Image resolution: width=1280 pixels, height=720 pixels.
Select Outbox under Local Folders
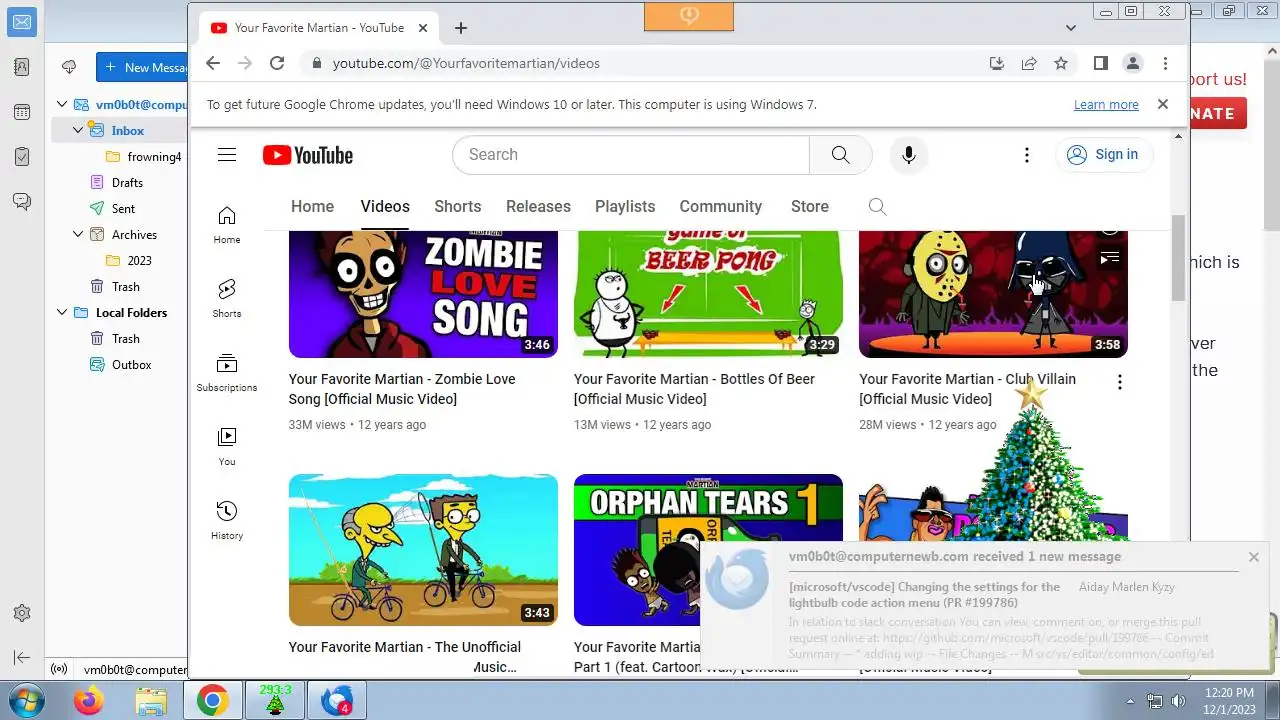click(x=131, y=364)
